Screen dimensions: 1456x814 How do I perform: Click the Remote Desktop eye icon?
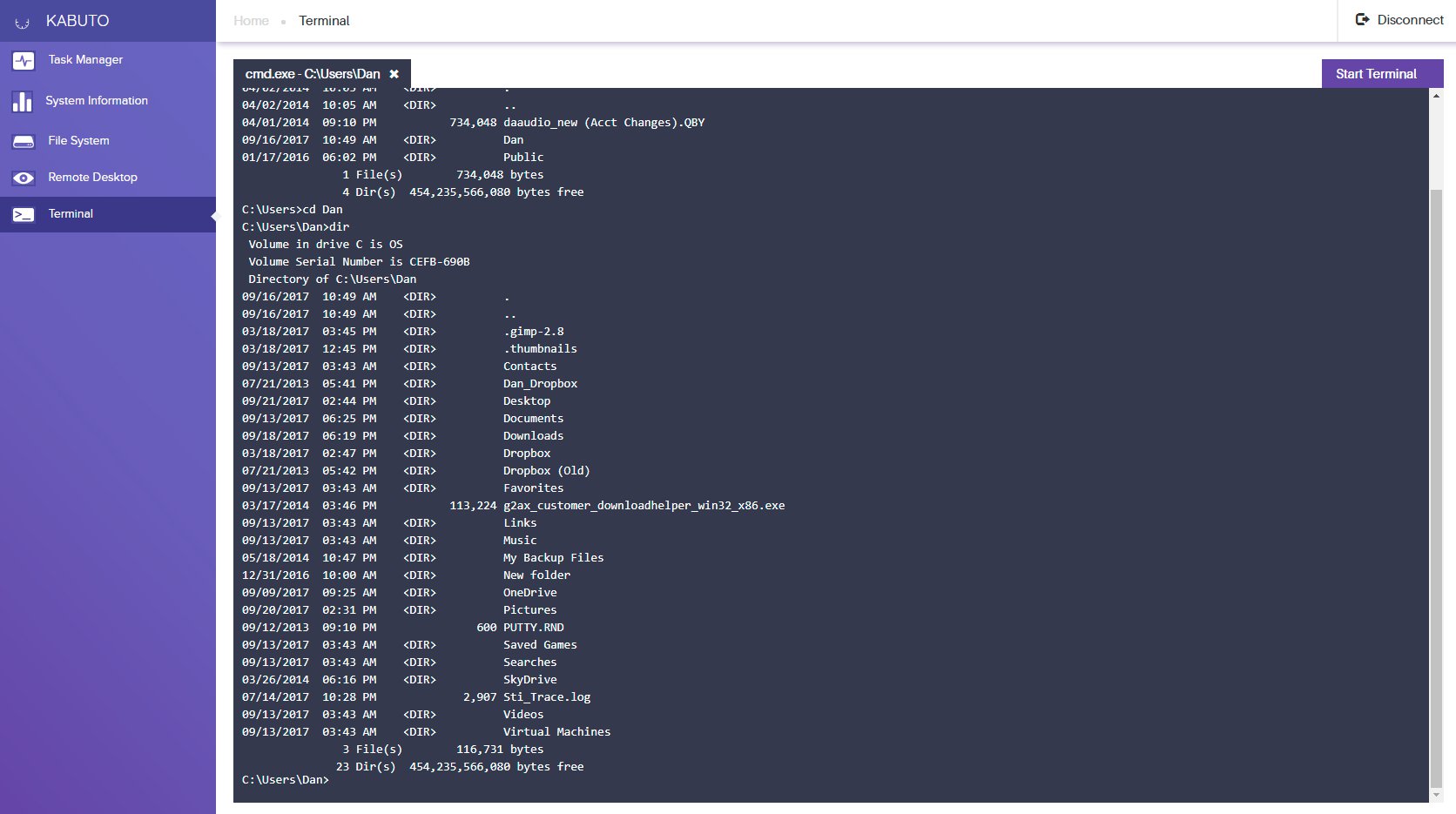[24, 178]
